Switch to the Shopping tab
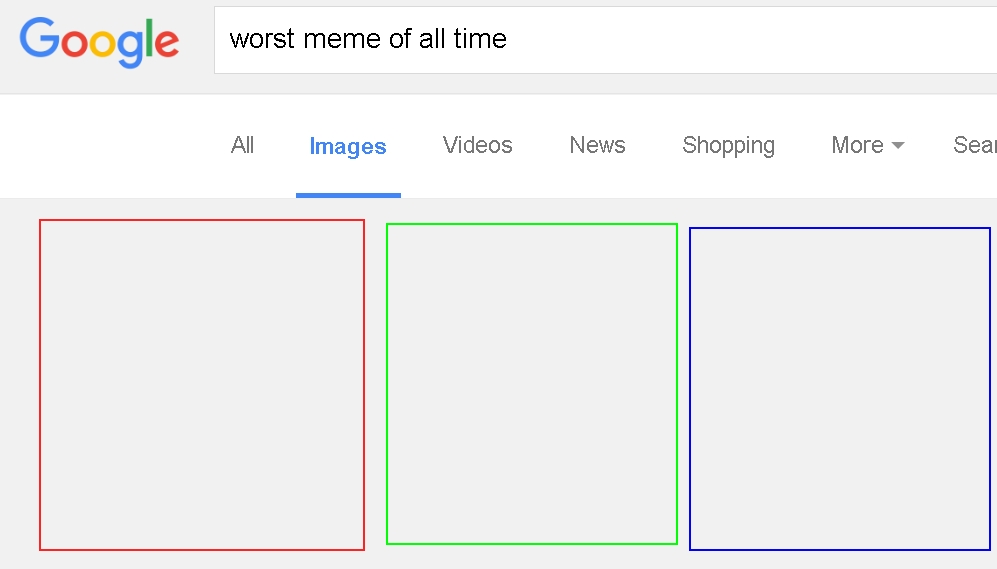997x569 pixels. point(729,146)
